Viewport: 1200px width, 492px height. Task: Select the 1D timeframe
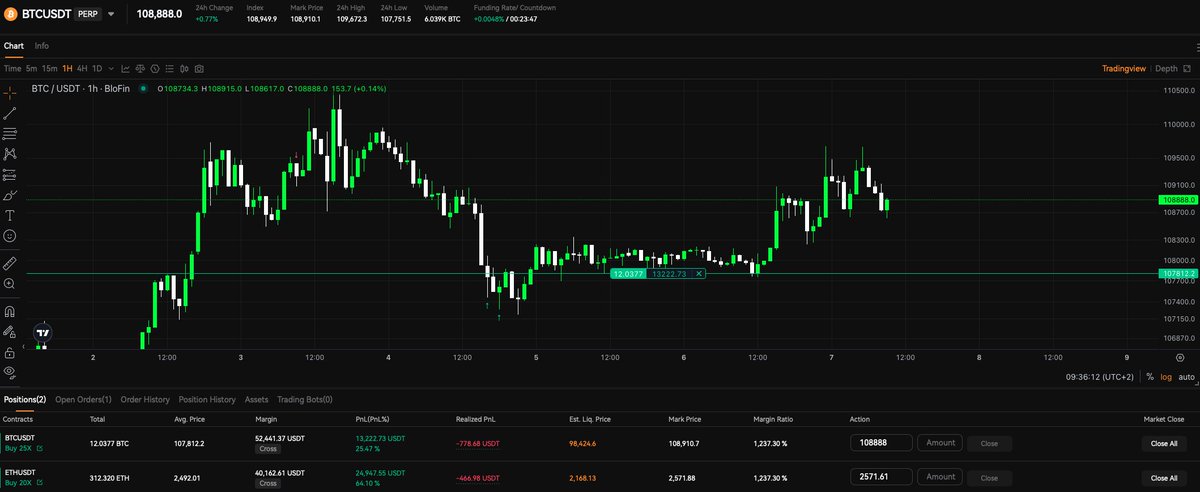coord(97,69)
